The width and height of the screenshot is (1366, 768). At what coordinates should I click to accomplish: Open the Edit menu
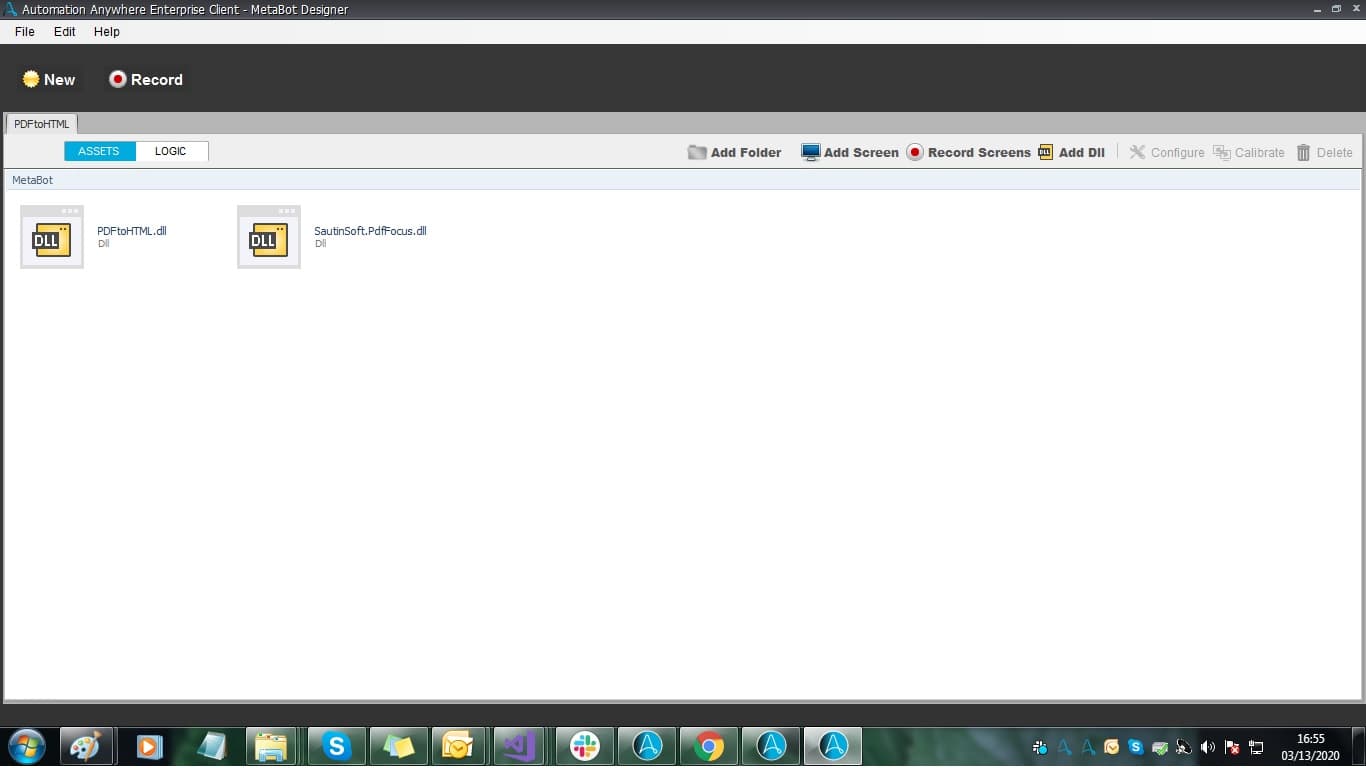pos(65,32)
